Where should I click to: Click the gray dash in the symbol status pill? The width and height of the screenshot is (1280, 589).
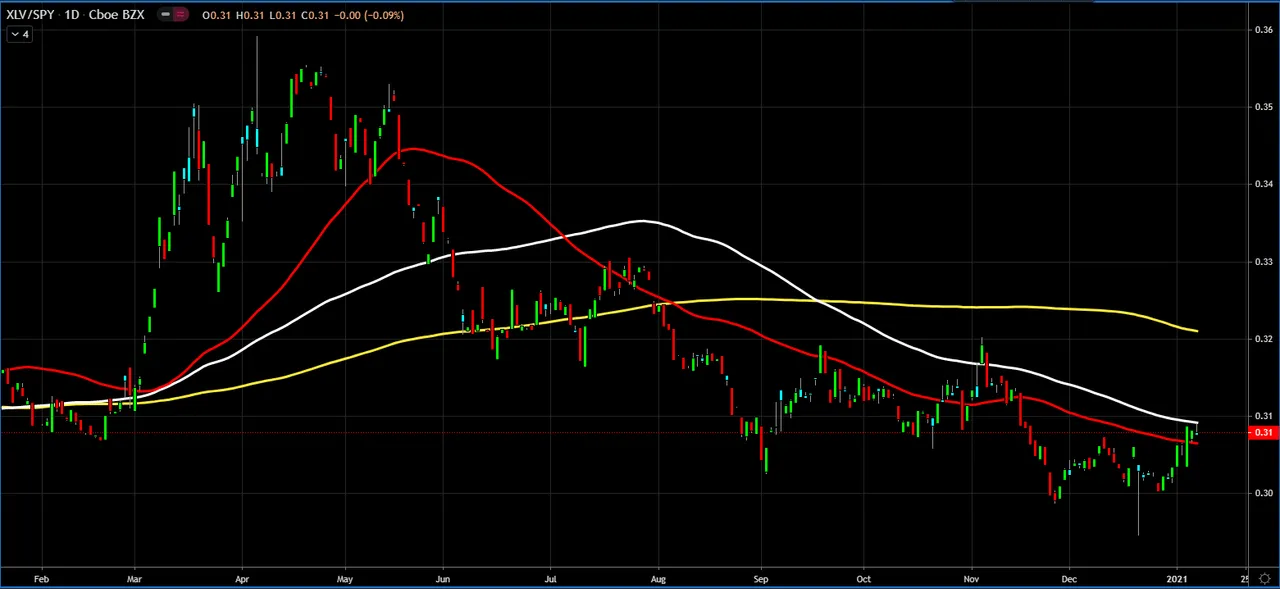pyautogui.click(x=164, y=15)
